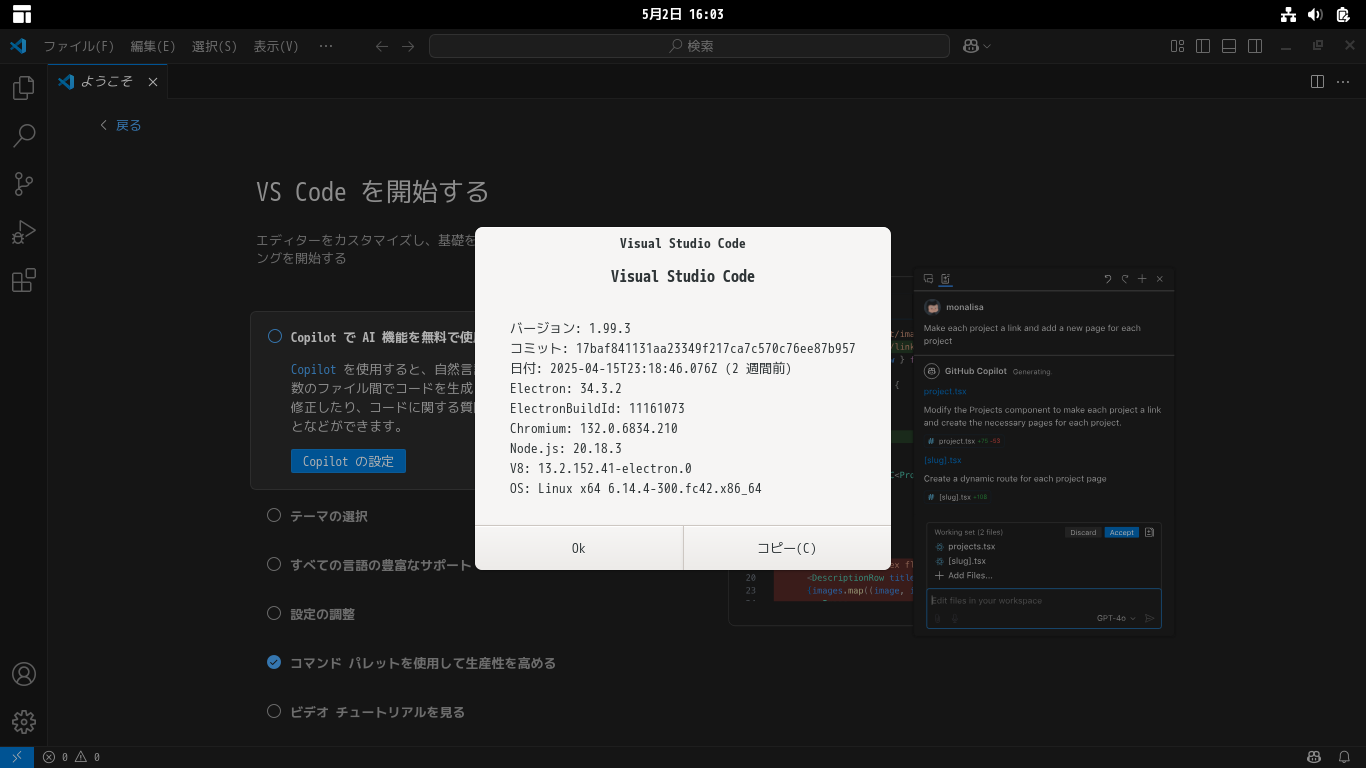This screenshot has width=1366, height=768.
Task: Open the Source Control view
Action: tap(24, 184)
